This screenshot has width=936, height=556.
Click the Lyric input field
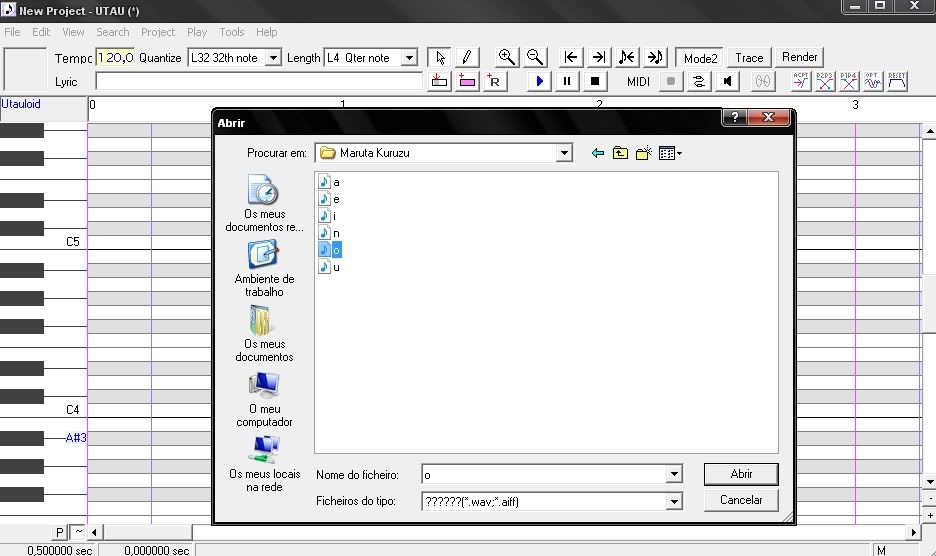pyautogui.click(x=258, y=81)
